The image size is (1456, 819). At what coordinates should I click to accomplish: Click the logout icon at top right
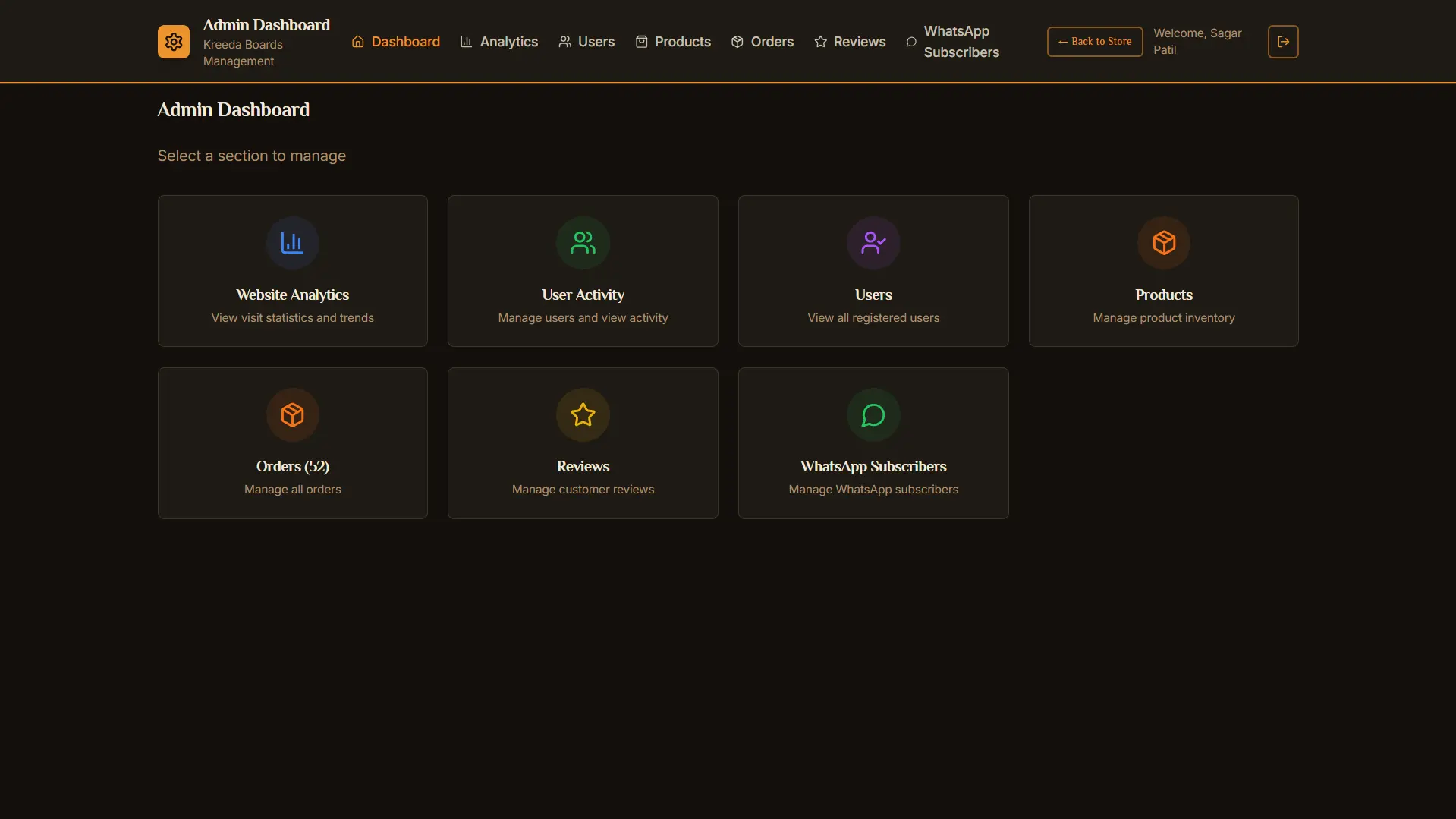click(x=1283, y=42)
